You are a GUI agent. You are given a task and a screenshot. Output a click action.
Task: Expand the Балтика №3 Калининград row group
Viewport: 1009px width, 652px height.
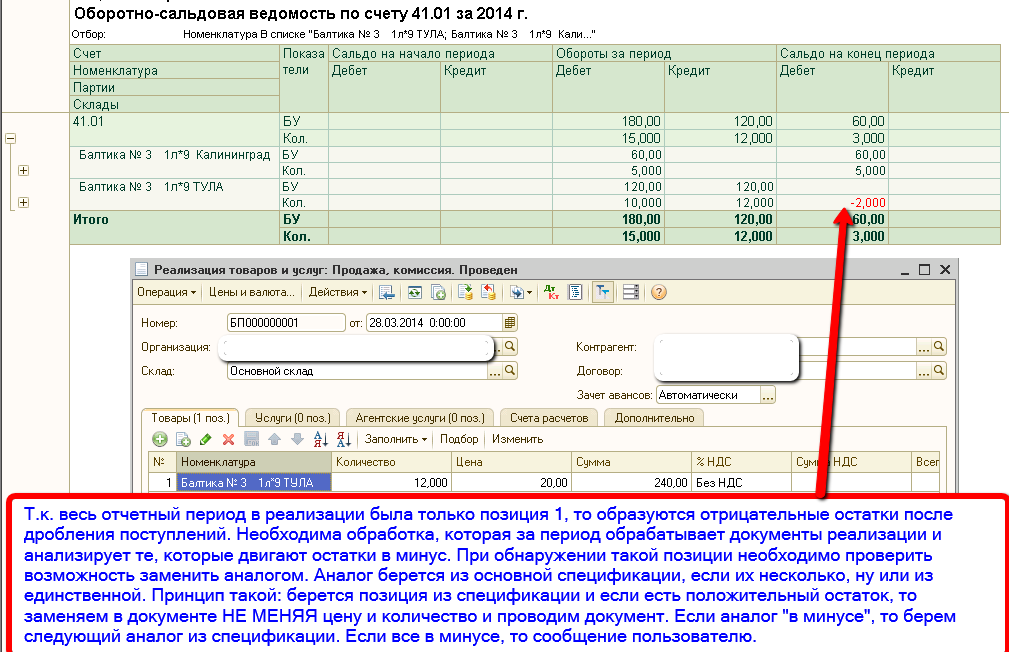point(23,171)
